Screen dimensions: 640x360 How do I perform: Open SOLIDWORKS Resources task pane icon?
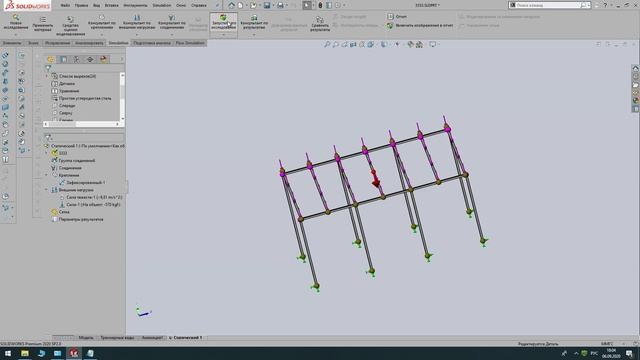[x=636, y=68]
